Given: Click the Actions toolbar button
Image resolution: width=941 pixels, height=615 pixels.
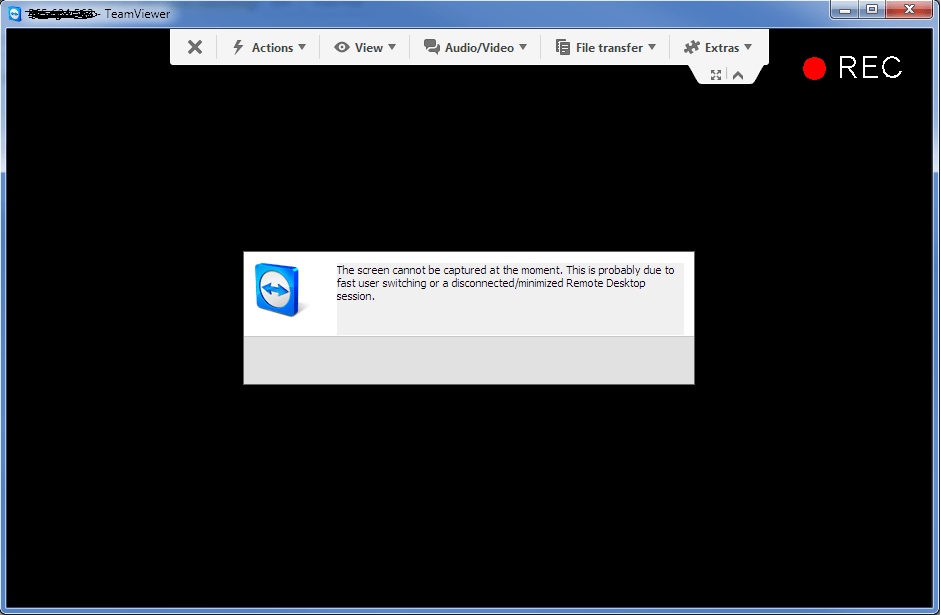Looking at the screenshot, I should (268, 47).
